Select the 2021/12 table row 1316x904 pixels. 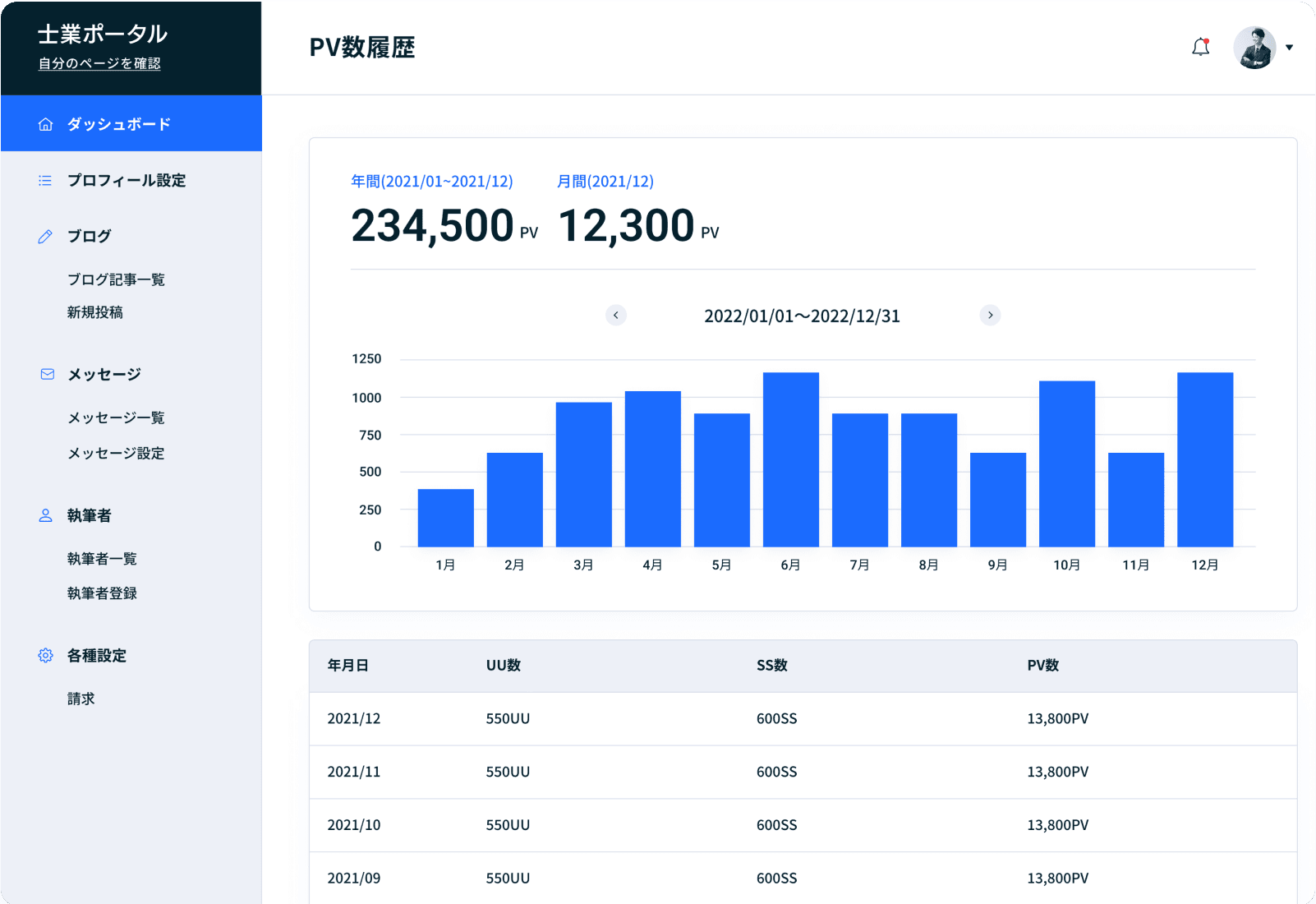tap(803, 718)
